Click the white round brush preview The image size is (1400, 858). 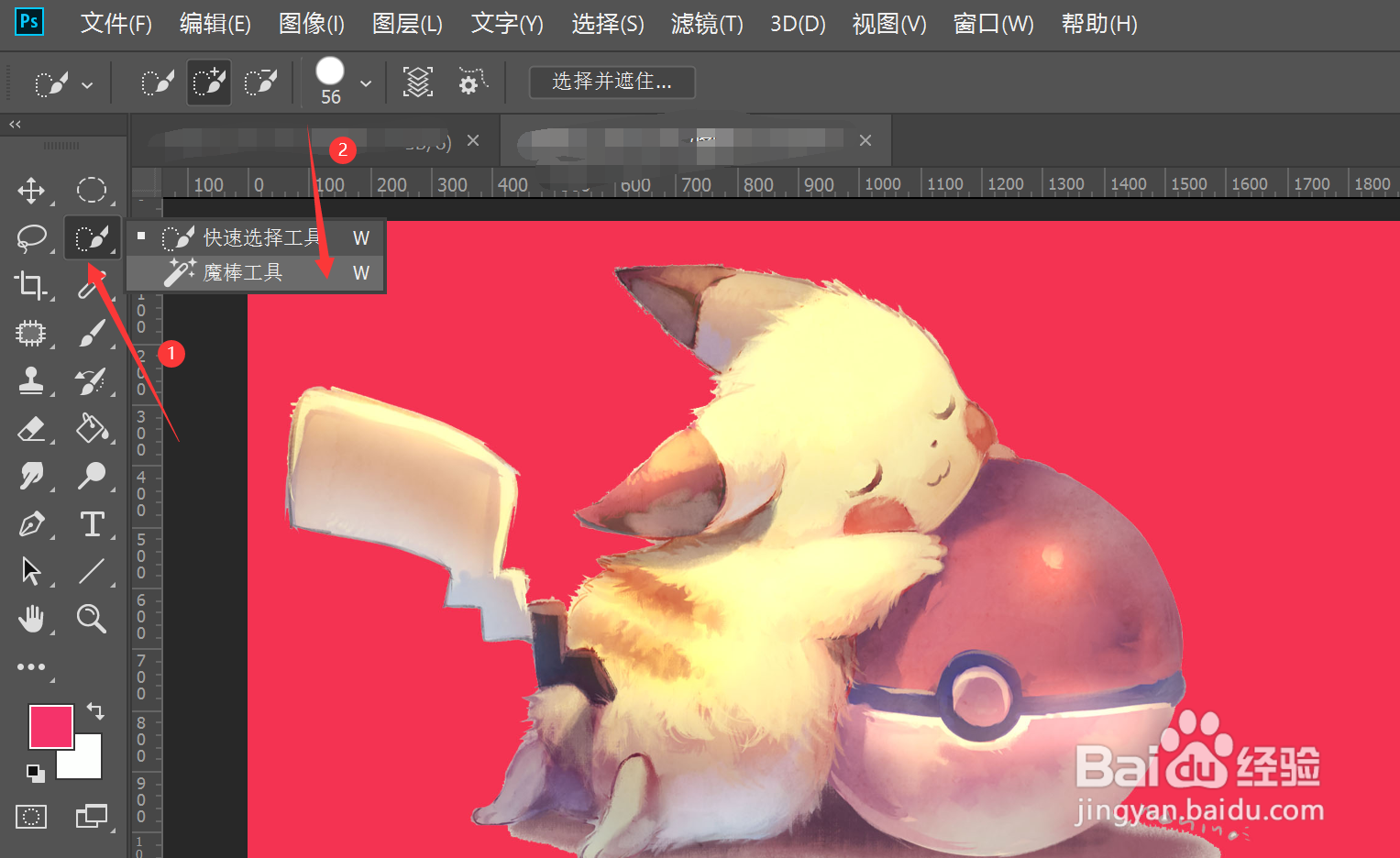click(x=330, y=71)
